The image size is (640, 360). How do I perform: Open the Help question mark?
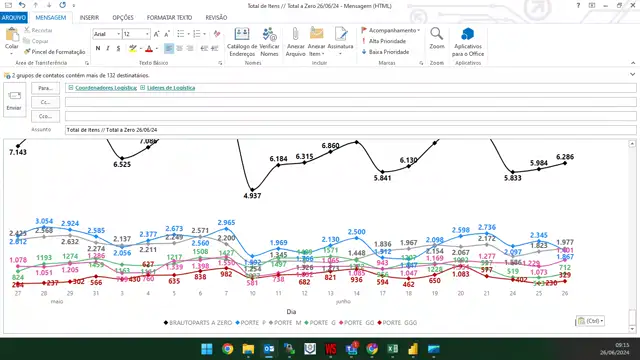[578, 5]
